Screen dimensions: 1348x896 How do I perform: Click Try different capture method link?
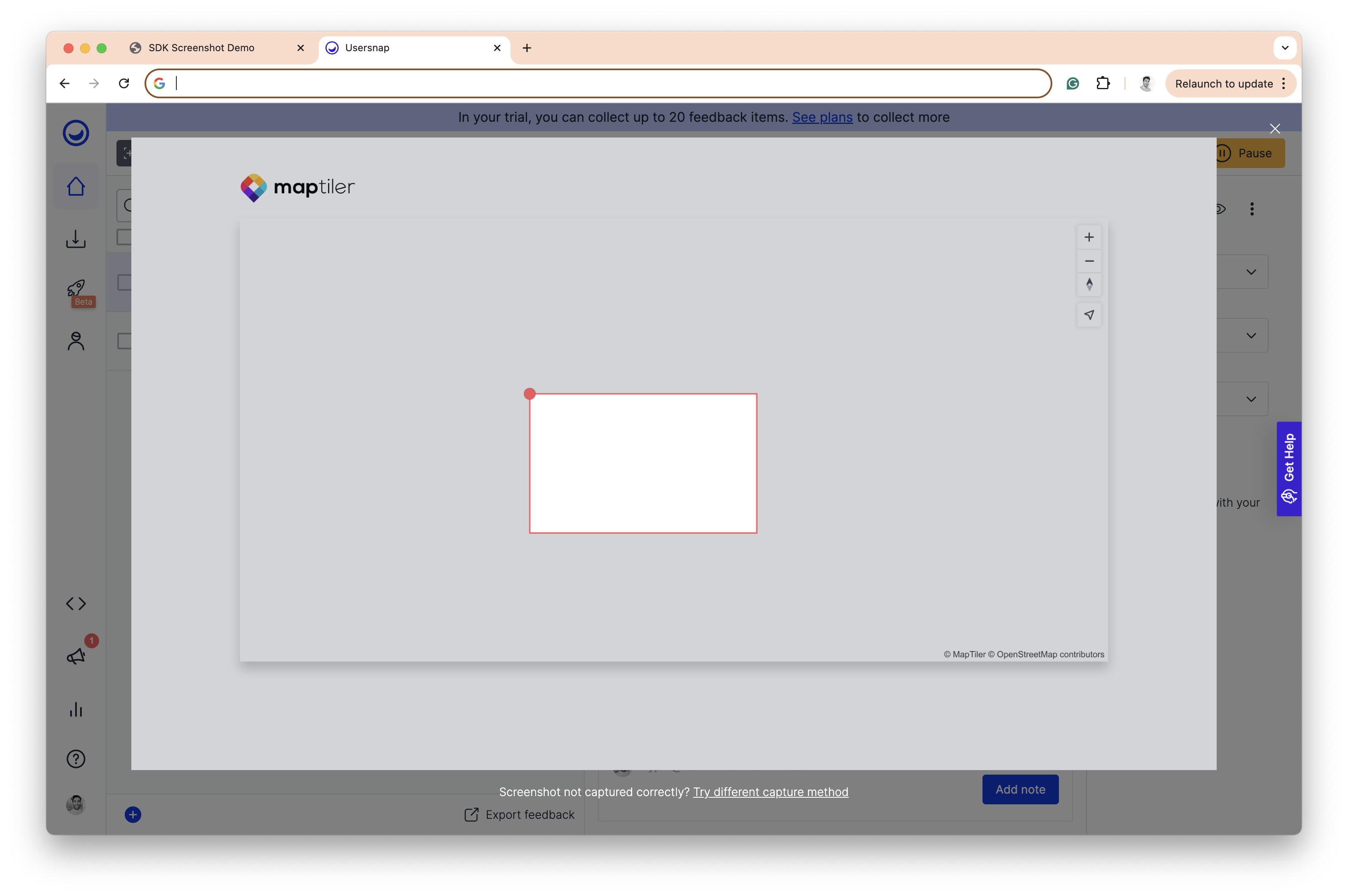click(x=770, y=792)
